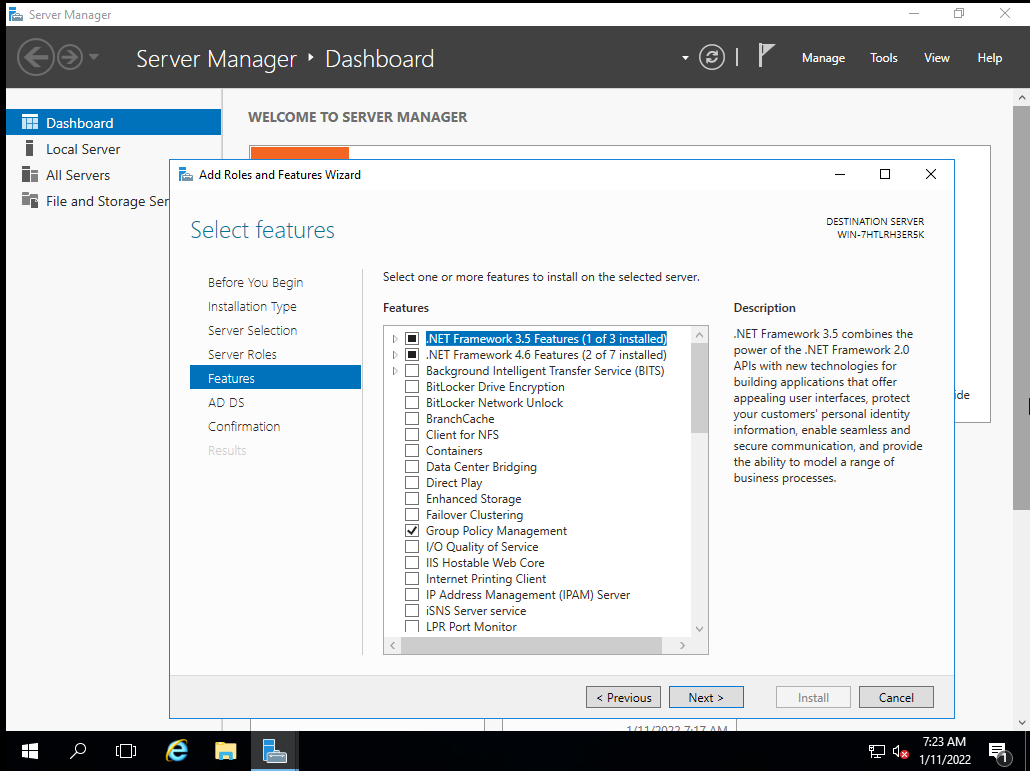Open the Action Center notifications icon
The width and height of the screenshot is (1030, 771).
997,751
